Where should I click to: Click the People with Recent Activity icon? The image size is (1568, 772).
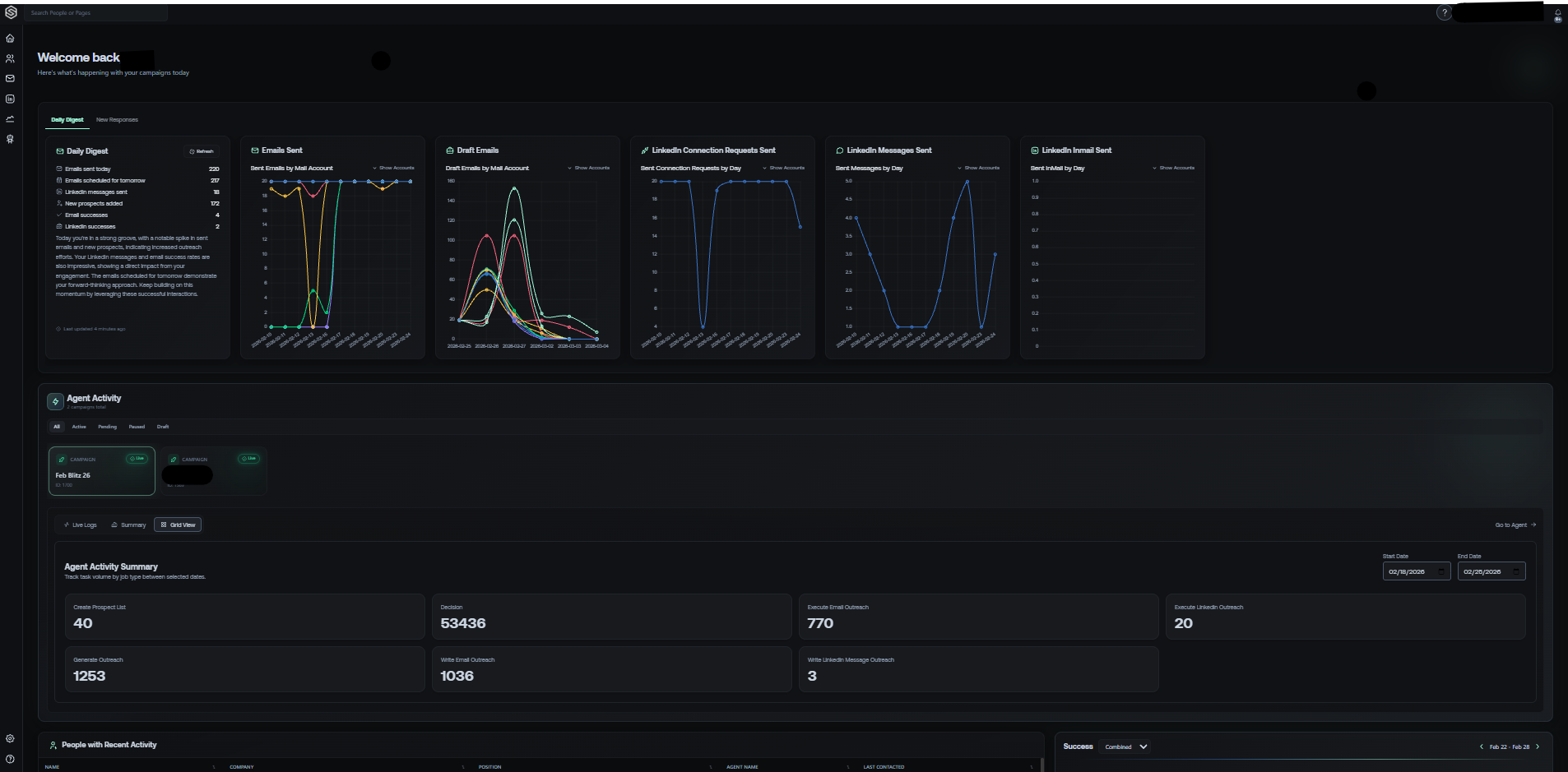tap(53, 745)
